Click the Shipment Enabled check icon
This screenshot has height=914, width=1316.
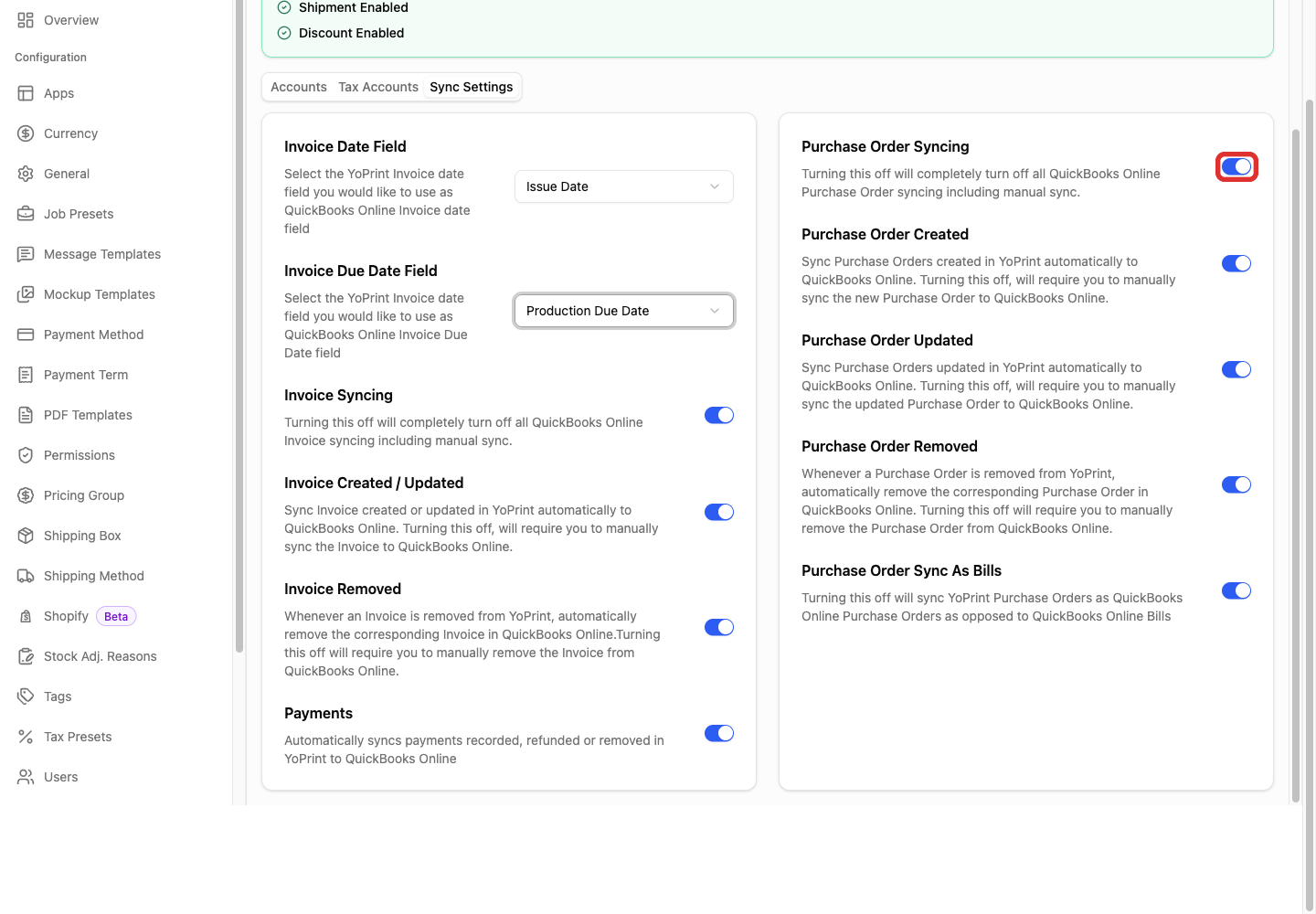284,7
